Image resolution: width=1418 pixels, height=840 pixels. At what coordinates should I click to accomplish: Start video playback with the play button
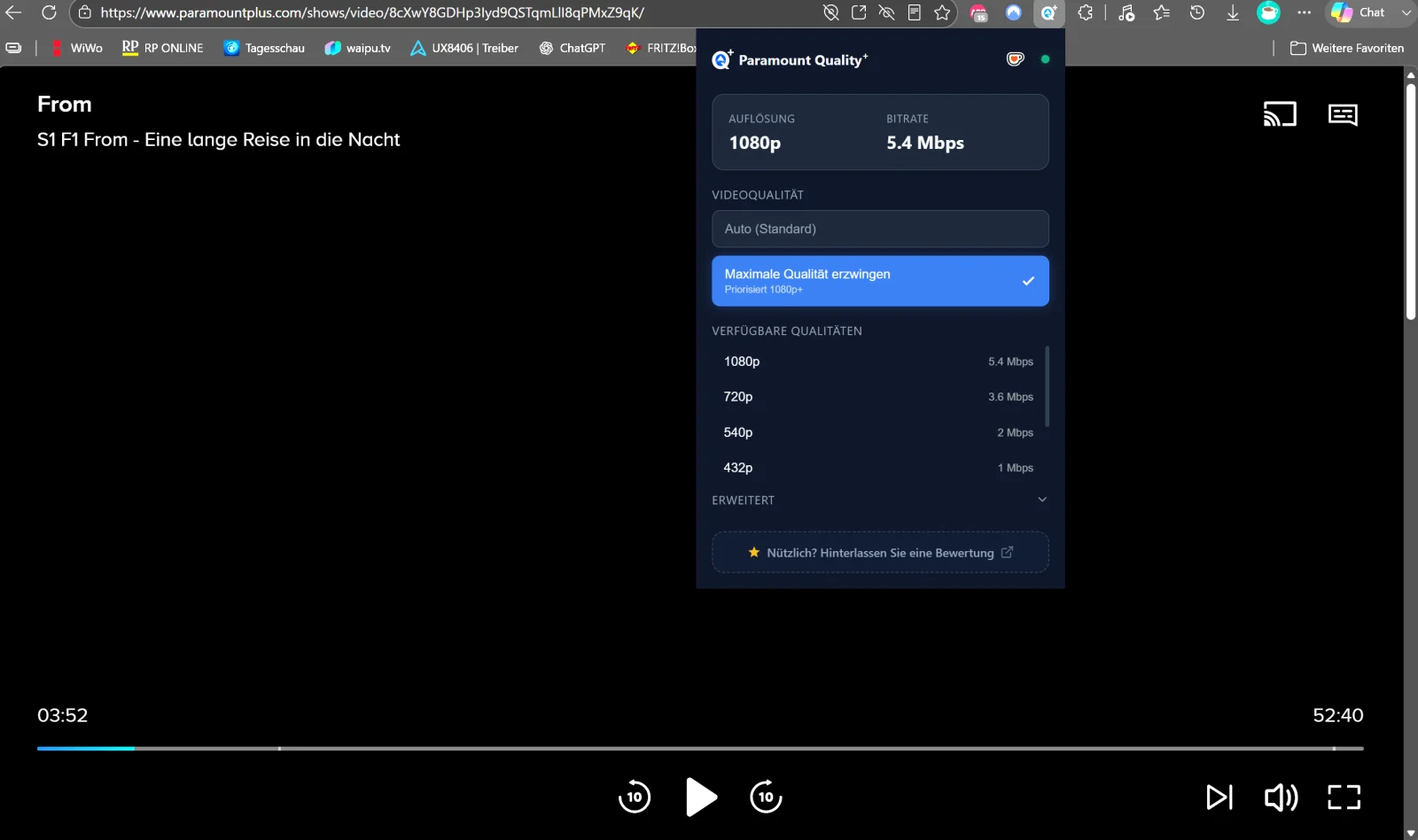[701, 797]
